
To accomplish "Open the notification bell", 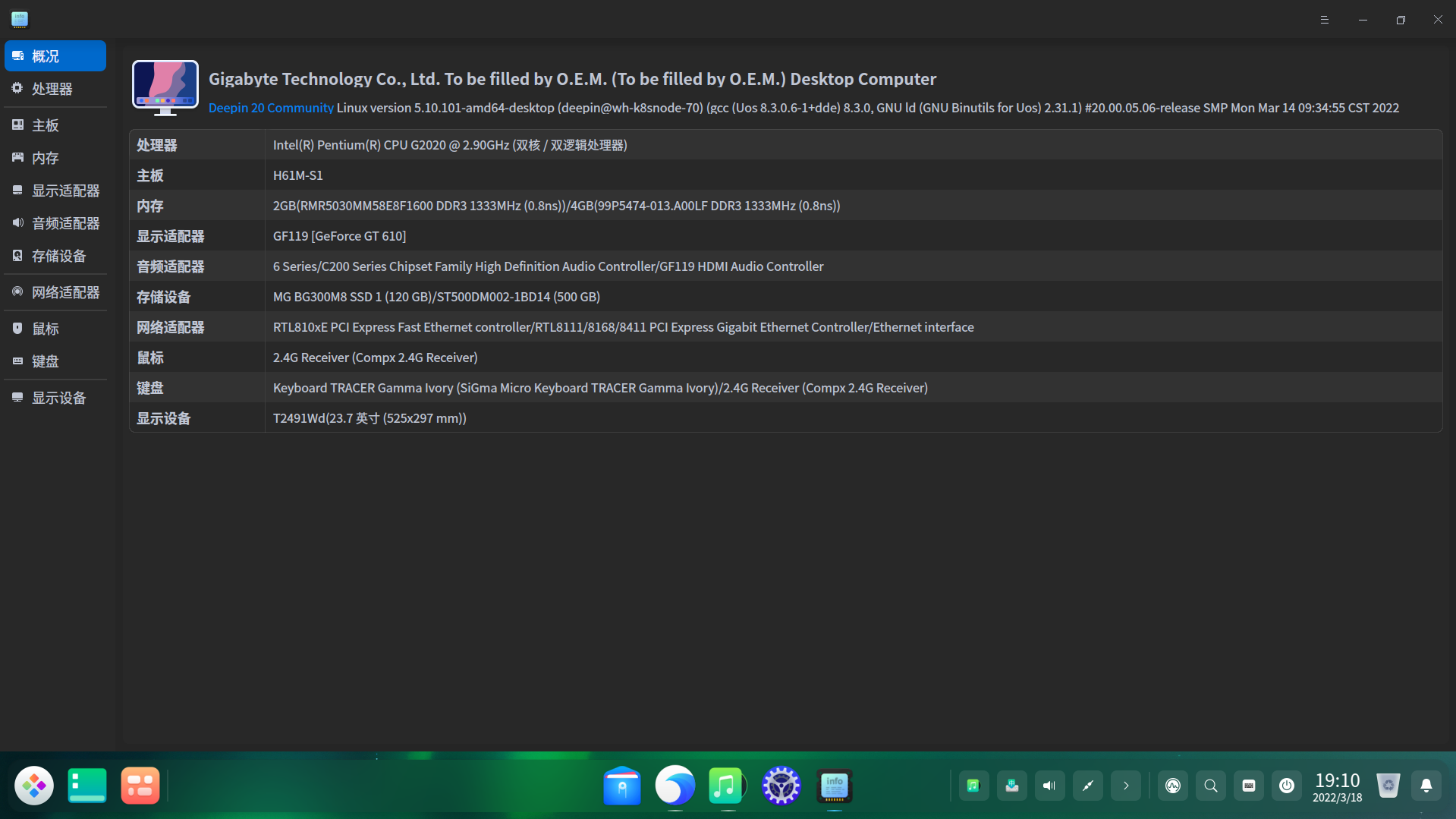I will coord(1426,786).
